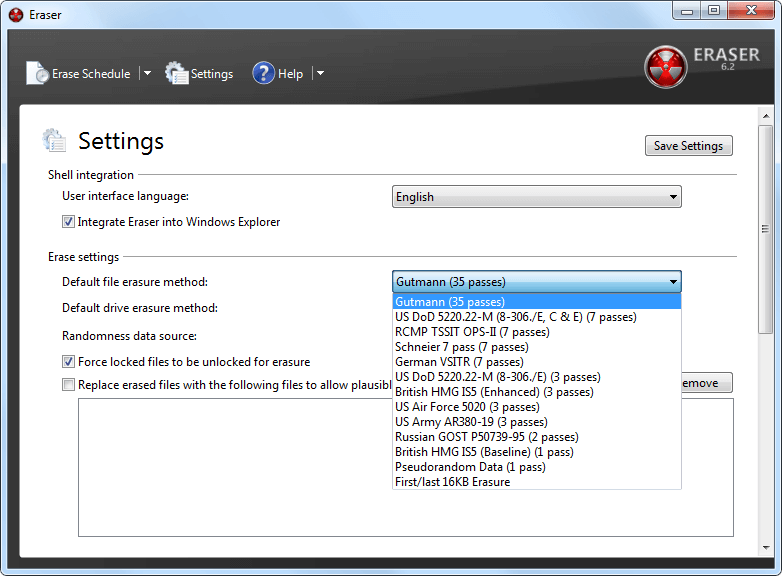The image size is (782, 576).
Task: Expand the Help menu dropdown arrow
Action: [320, 73]
